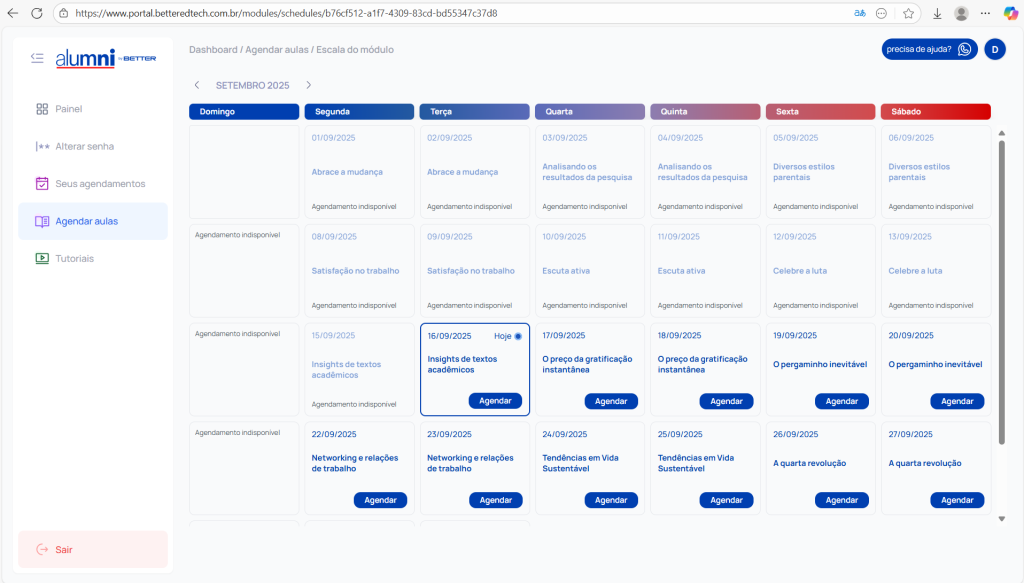Viewport: 1024px width, 583px height.
Task: Click the Seus agendamentos calendar icon
Action: pos(42,184)
